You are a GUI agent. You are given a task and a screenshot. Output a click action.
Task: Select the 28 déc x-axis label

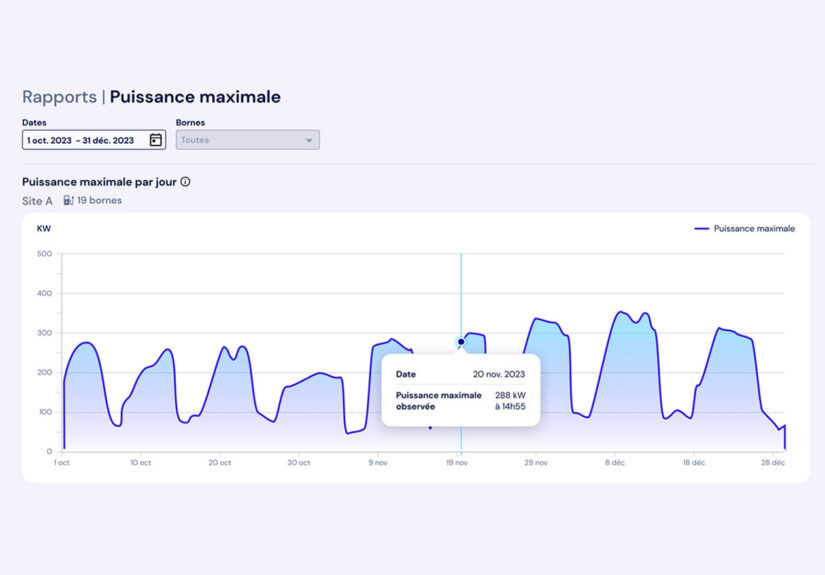coord(773,463)
